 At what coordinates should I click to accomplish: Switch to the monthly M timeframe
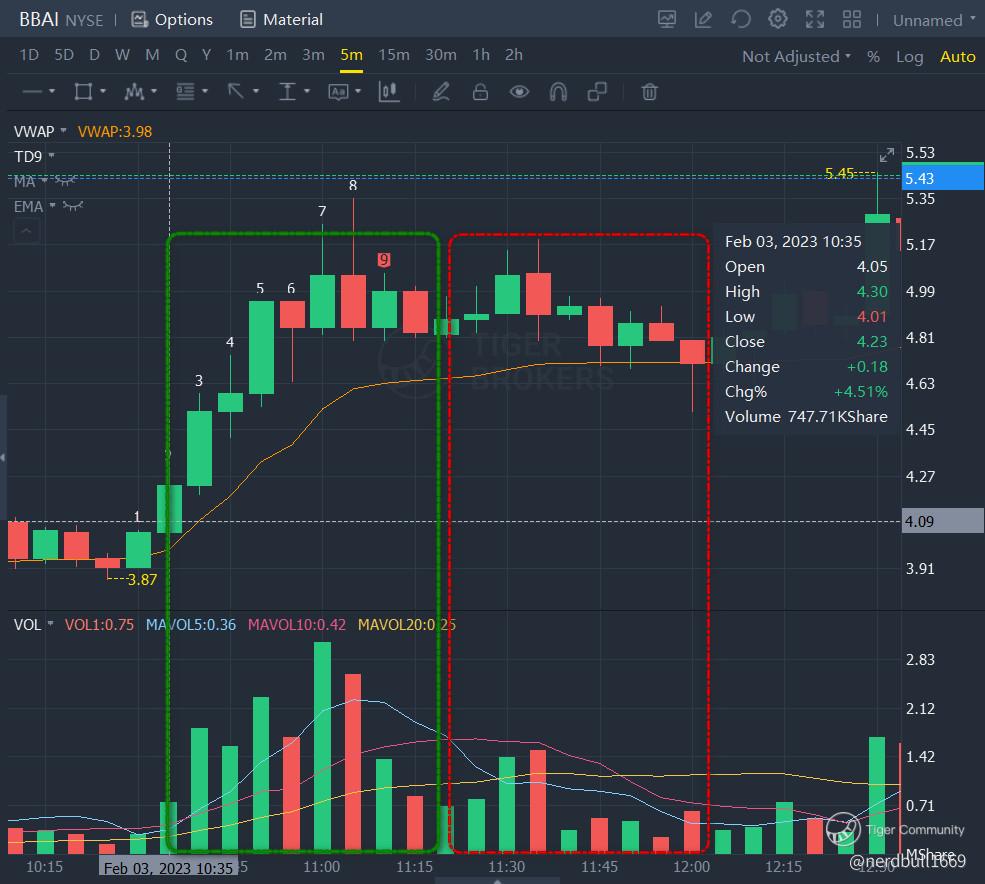(x=152, y=55)
